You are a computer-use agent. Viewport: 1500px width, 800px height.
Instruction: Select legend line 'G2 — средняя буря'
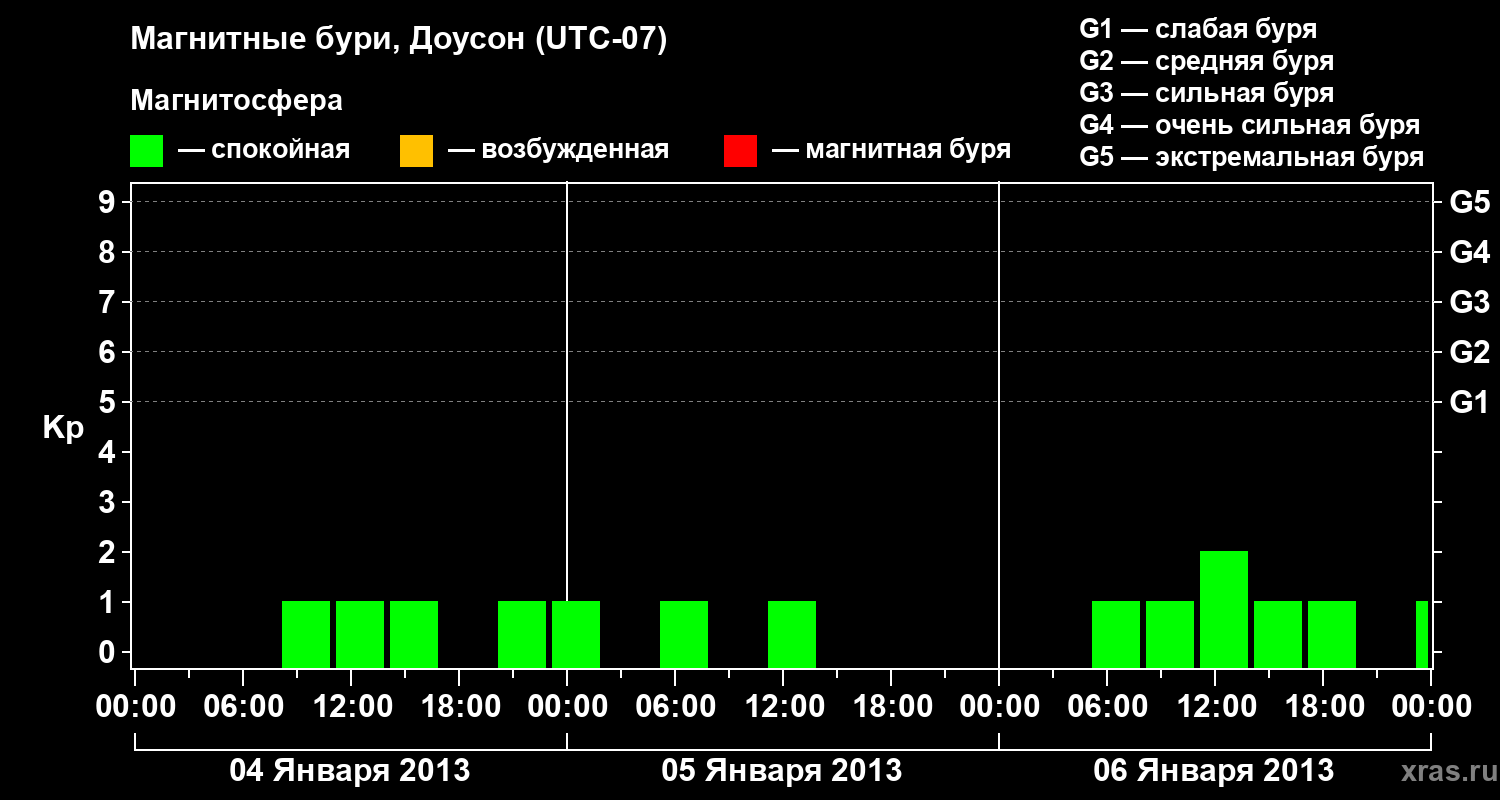[x=1206, y=61]
